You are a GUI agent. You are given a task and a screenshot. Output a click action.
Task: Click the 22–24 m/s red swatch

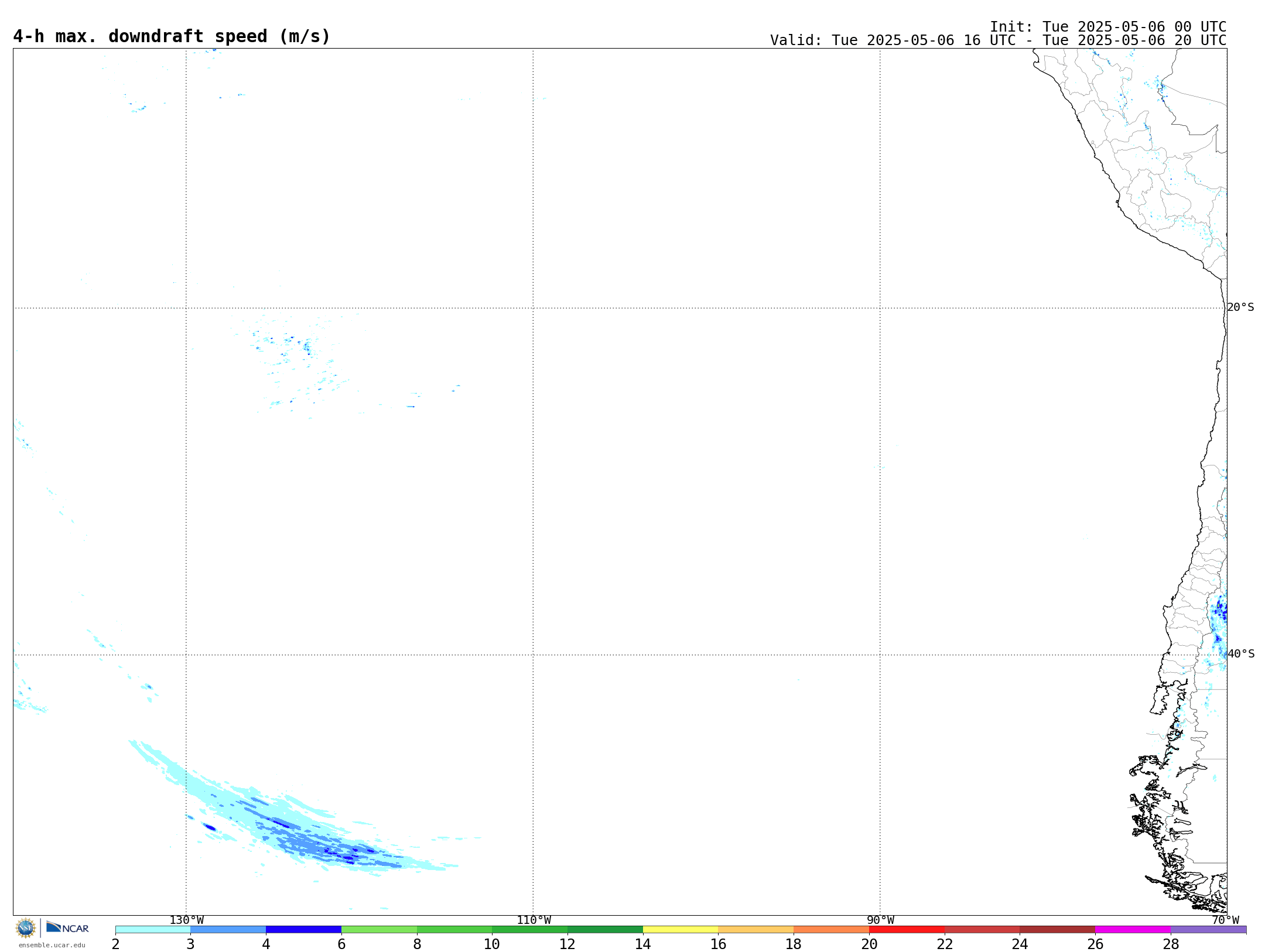tap(982, 930)
